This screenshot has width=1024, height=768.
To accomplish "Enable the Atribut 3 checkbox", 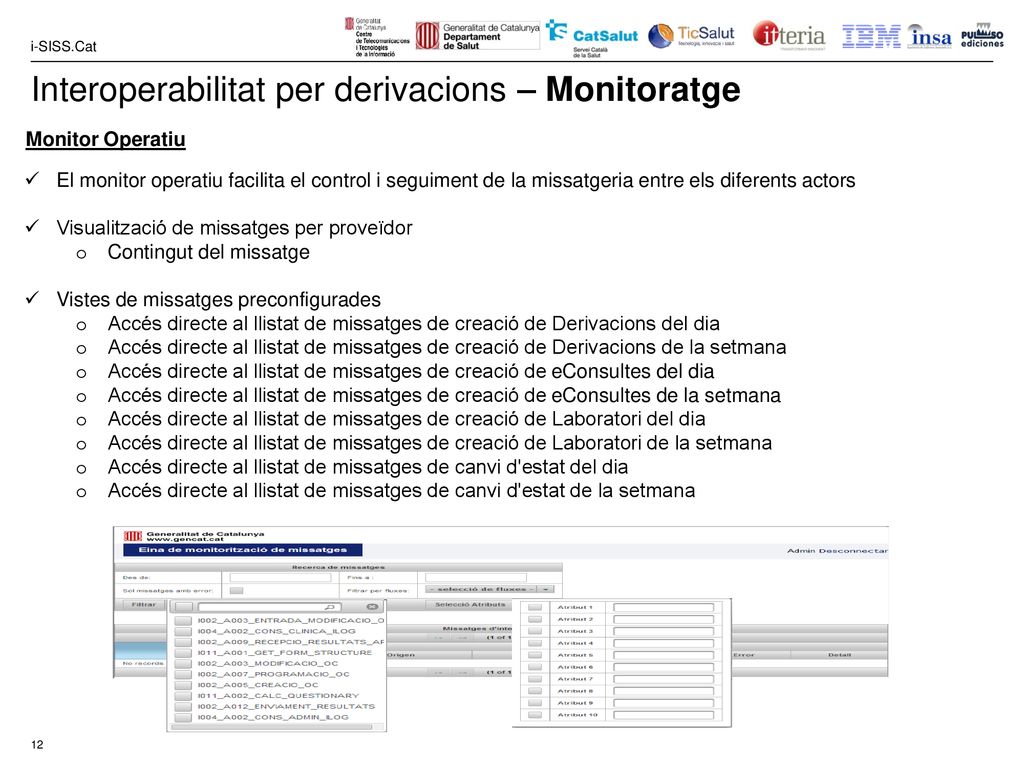I will coord(535,631).
